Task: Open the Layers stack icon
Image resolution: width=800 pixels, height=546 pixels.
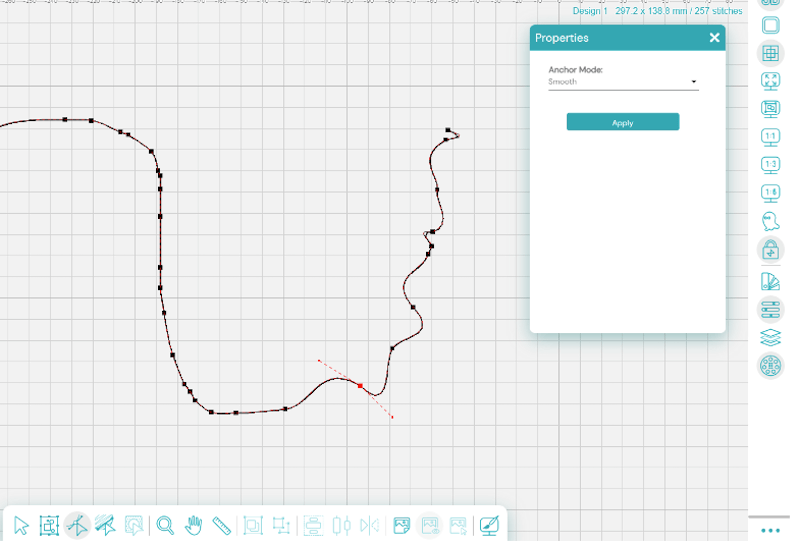Action: (x=770, y=337)
